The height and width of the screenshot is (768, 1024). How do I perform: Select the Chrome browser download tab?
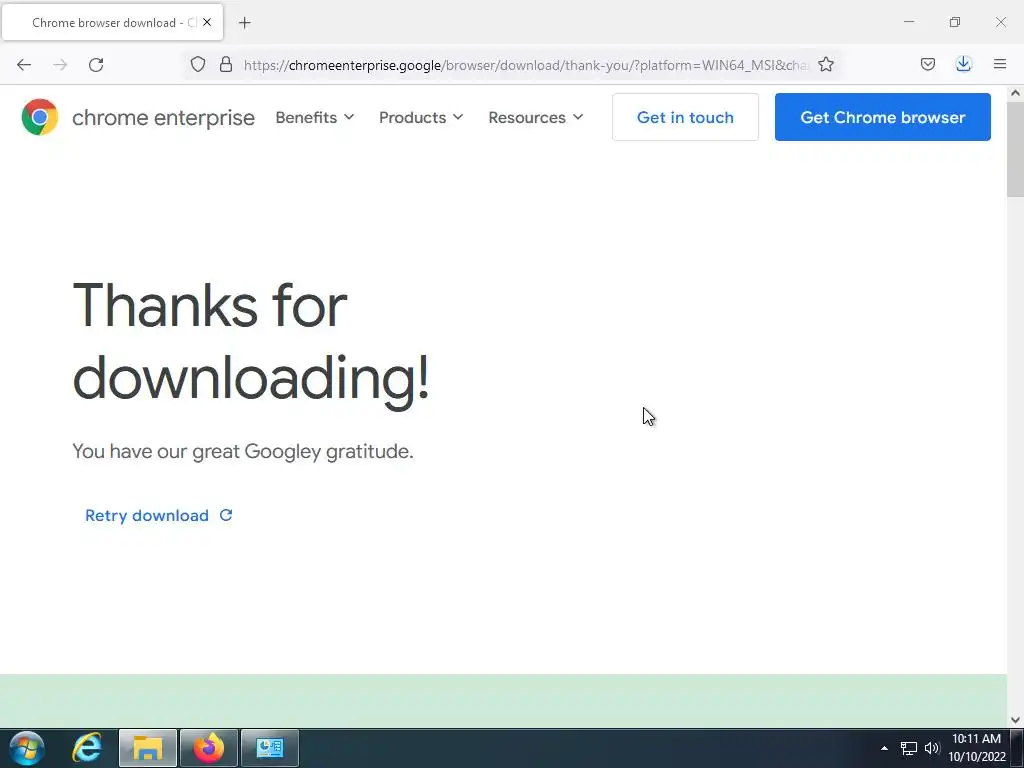(112, 22)
